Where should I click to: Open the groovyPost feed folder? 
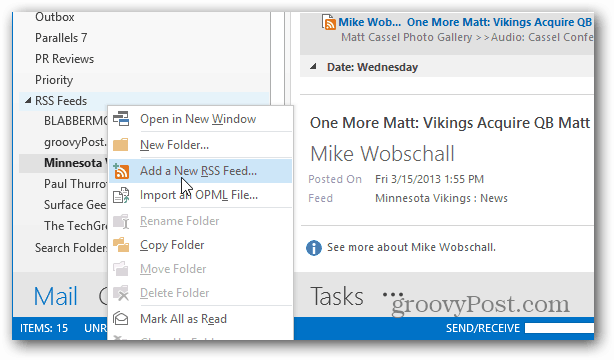click(76, 142)
